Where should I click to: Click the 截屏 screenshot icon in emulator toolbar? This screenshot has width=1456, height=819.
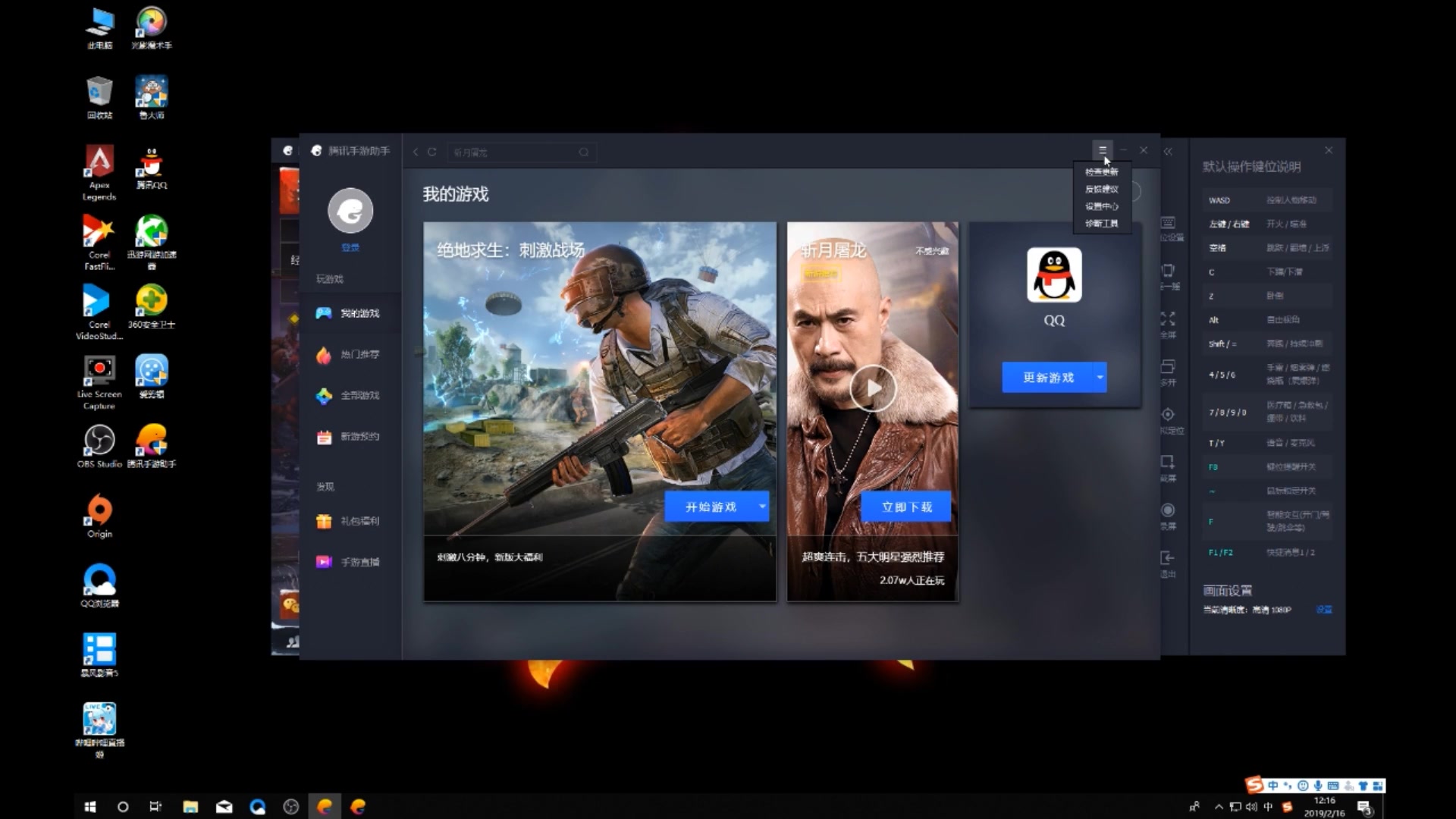coord(1168,462)
